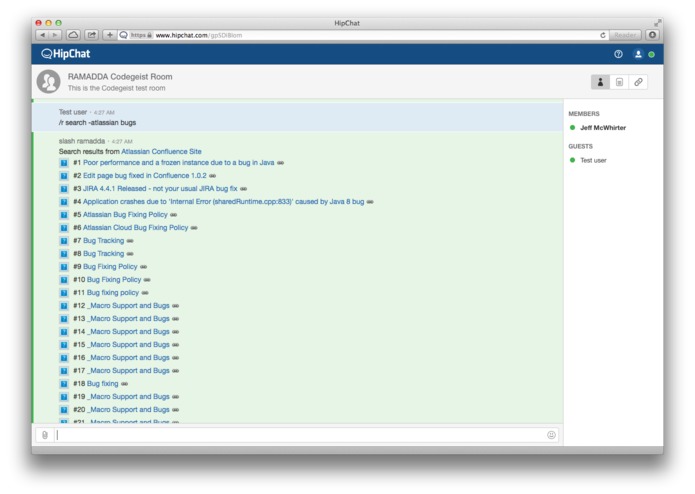Screen dimensions: 695x494
Task: Go back with browser back arrow
Action: [x=42, y=35]
